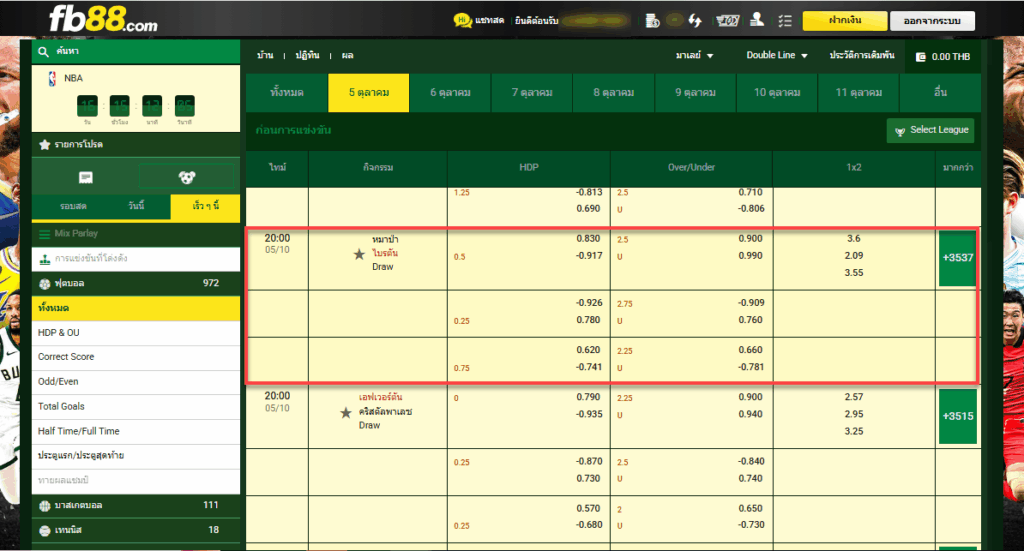Go to the fb88.com logo
The image size is (1024, 551).
pos(103,20)
